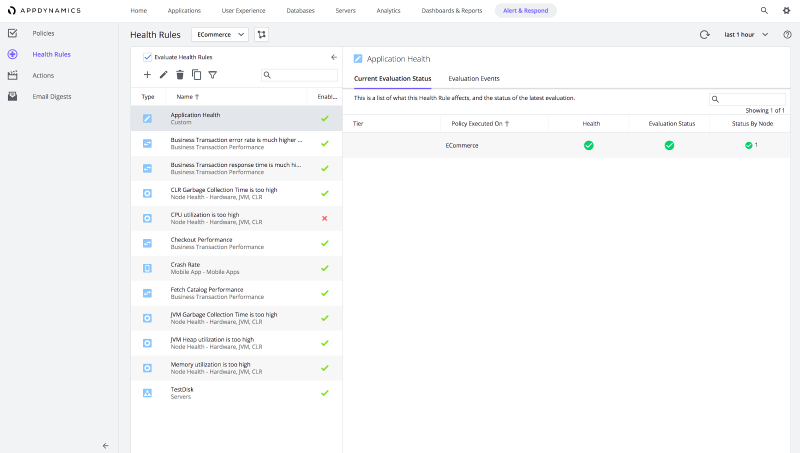Open the Policies sidebar link
800x453 pixels.
(43, 33)
